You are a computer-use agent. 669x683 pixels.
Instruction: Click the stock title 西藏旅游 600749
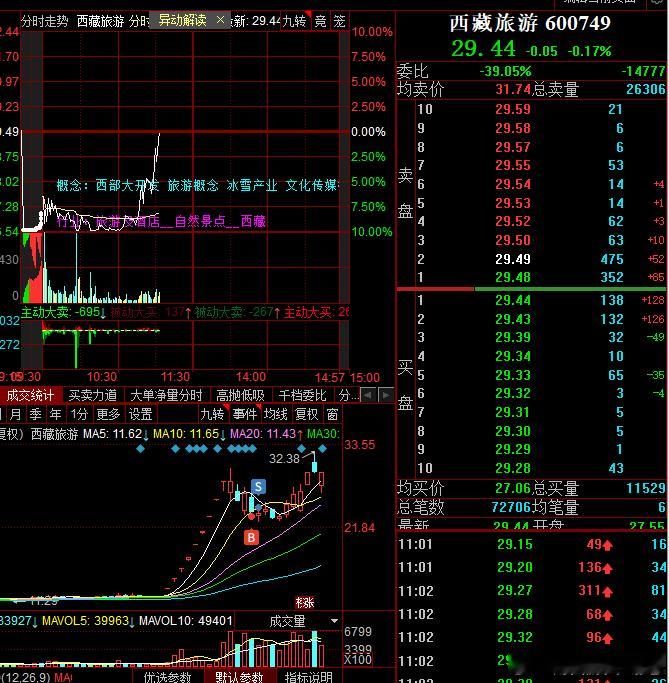coord(530,23)
